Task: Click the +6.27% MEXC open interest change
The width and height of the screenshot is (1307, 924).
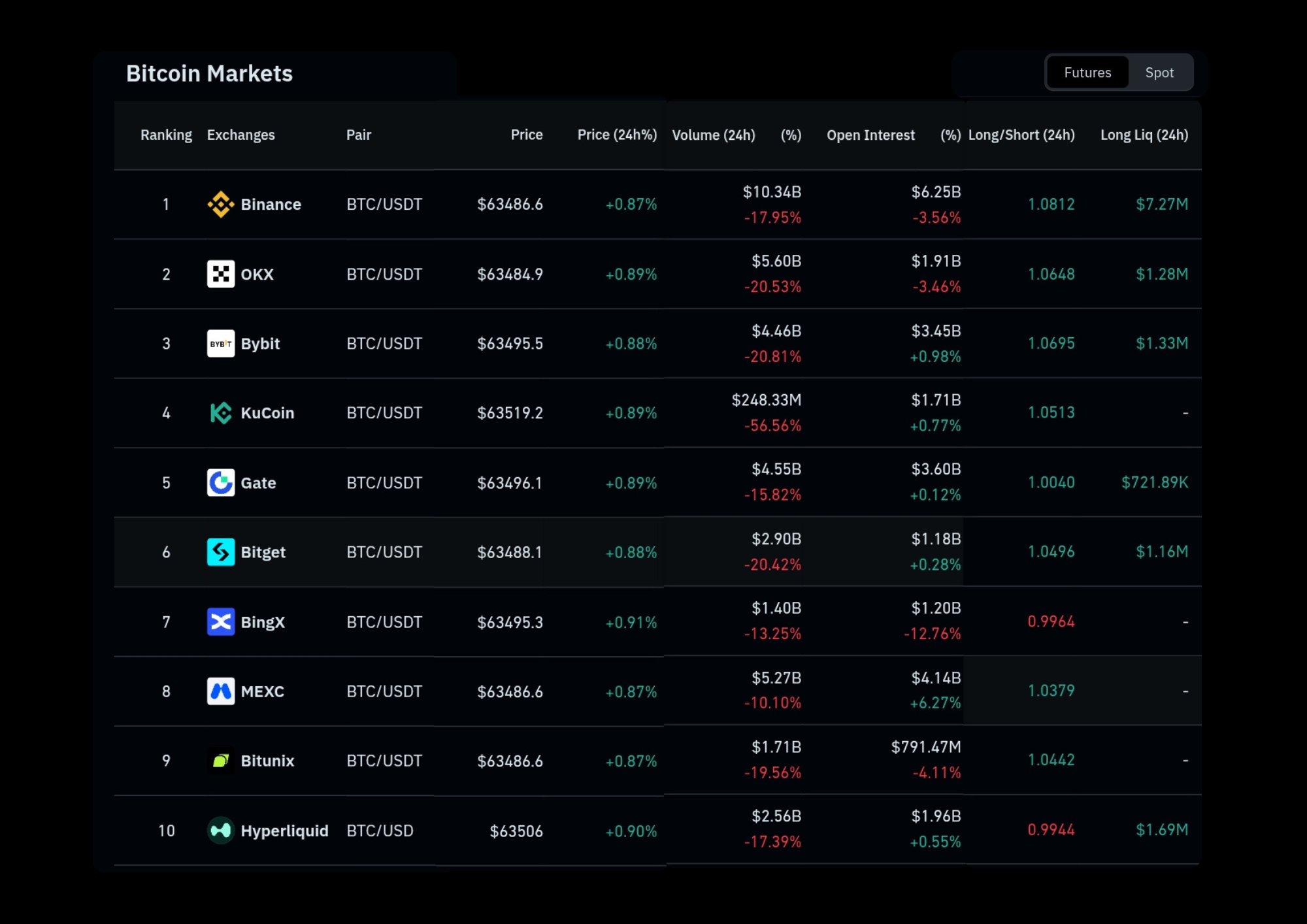Action: tap(935, 703)
